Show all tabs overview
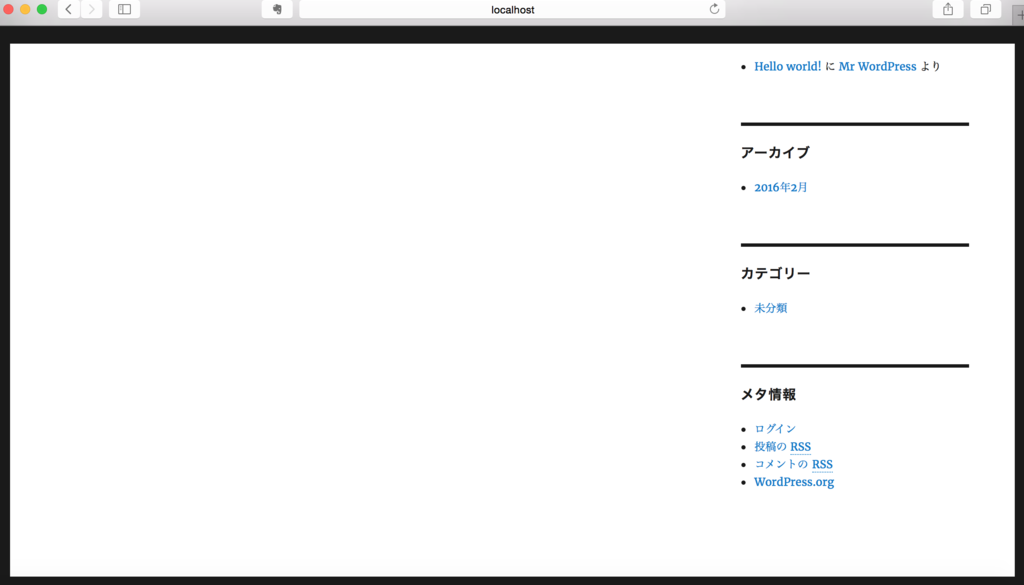This screenshot has height=585, width=1024. point(985,9)
